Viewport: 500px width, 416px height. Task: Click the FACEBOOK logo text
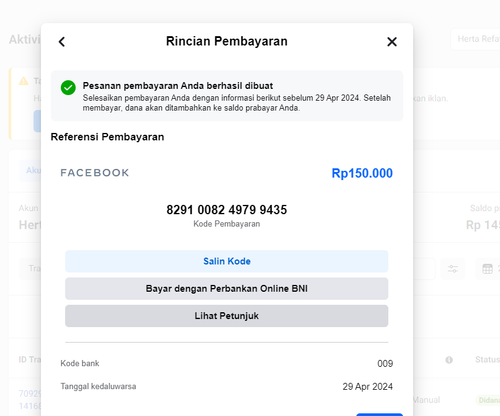(95, 173)
